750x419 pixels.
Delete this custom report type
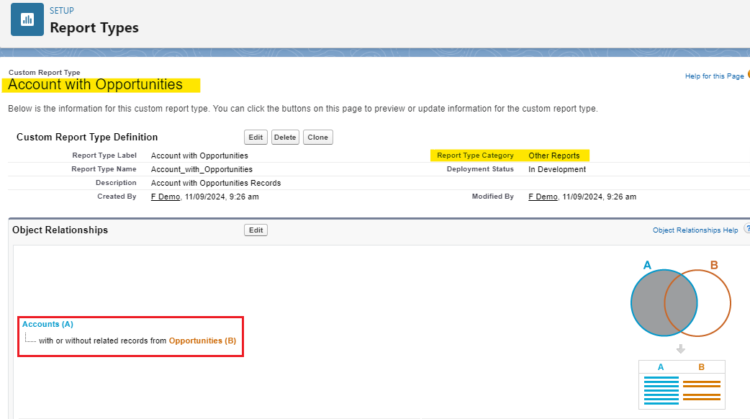(285, 137)
